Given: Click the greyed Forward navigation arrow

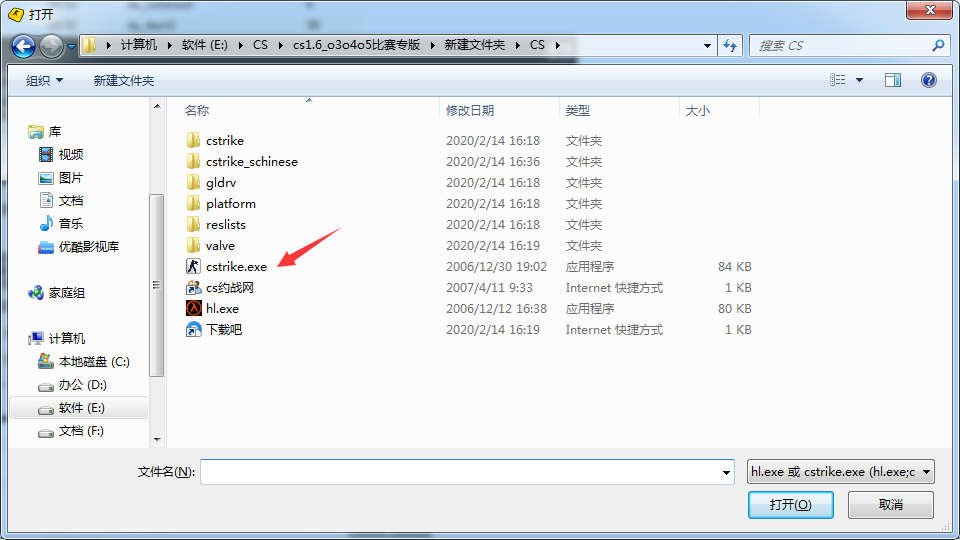Looking at the screenshot, I should tap(51, 46).
